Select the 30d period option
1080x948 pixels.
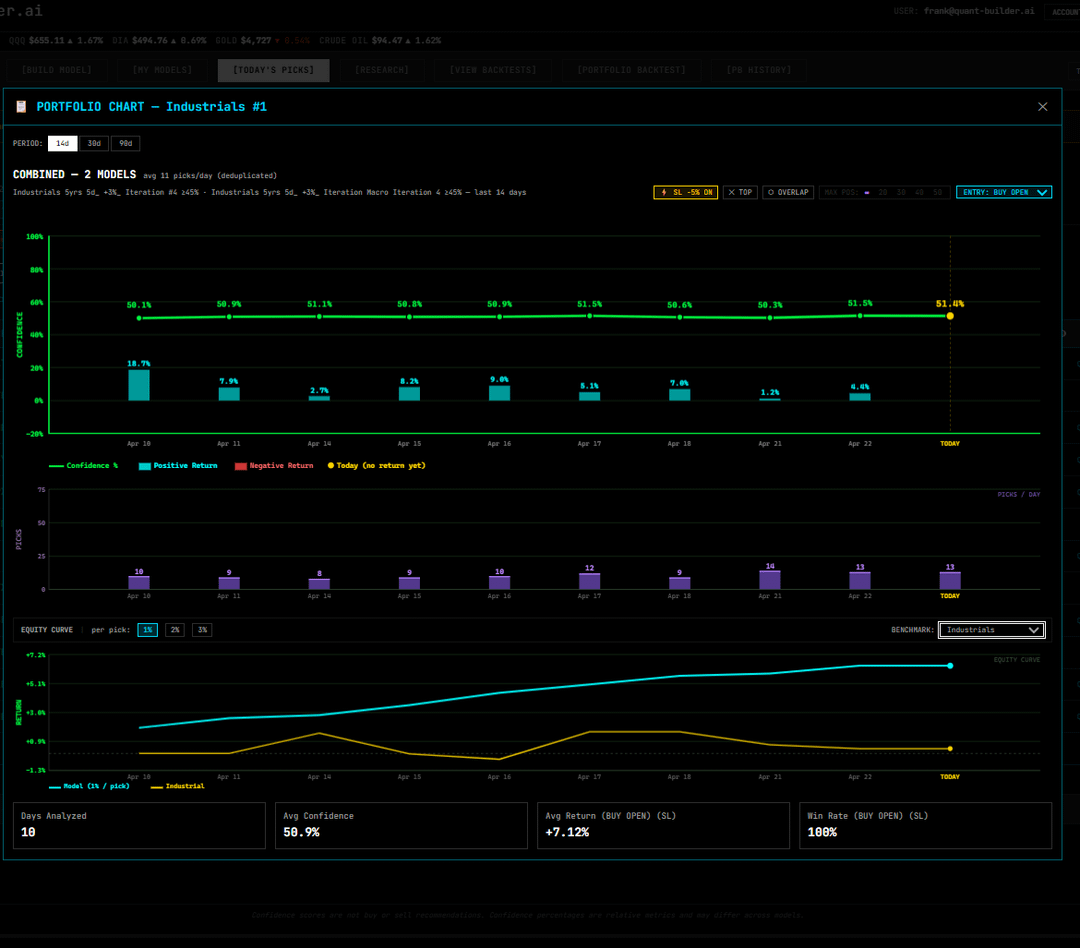[x=94, y=143]
